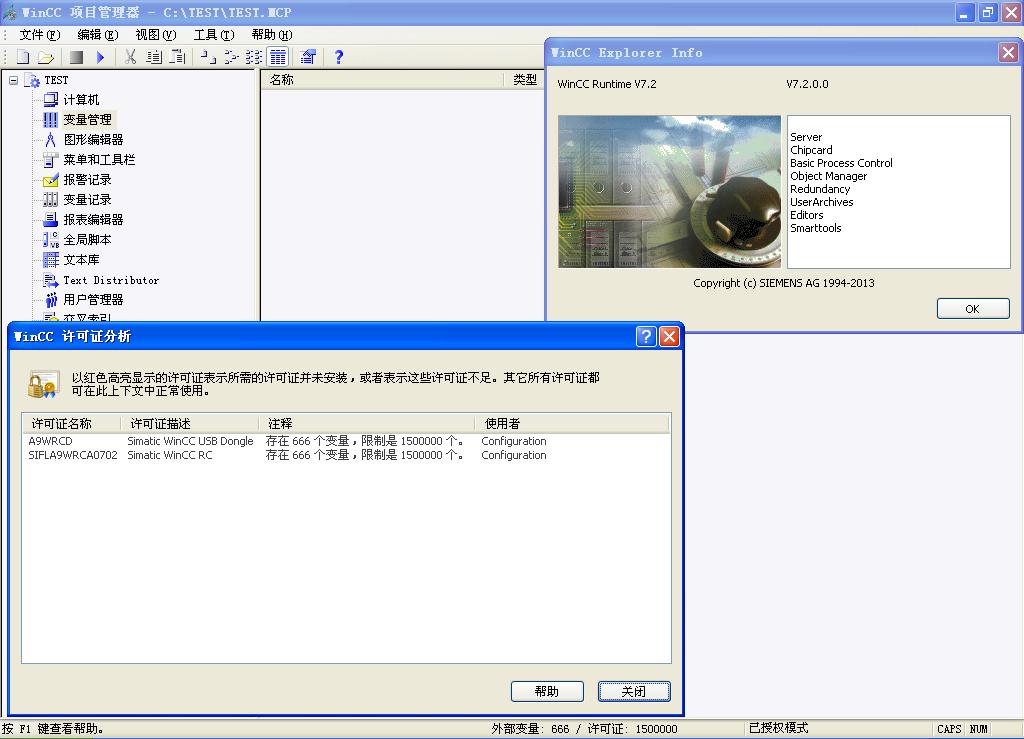Click the Cut scissors toolbar icon
This screenshot has height=739, width=1024.
pos(130,57)
